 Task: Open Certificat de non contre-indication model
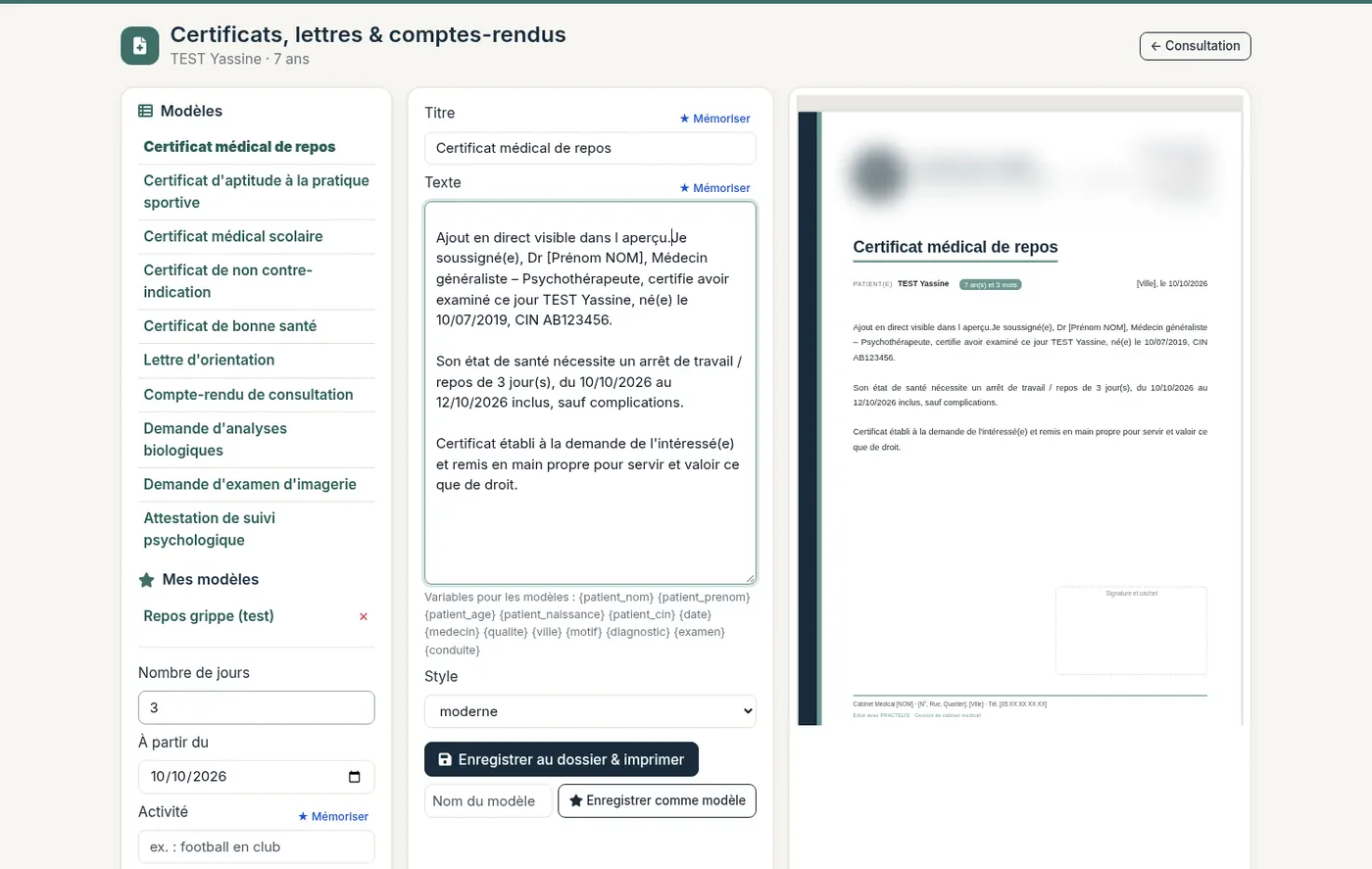[228, 281]
